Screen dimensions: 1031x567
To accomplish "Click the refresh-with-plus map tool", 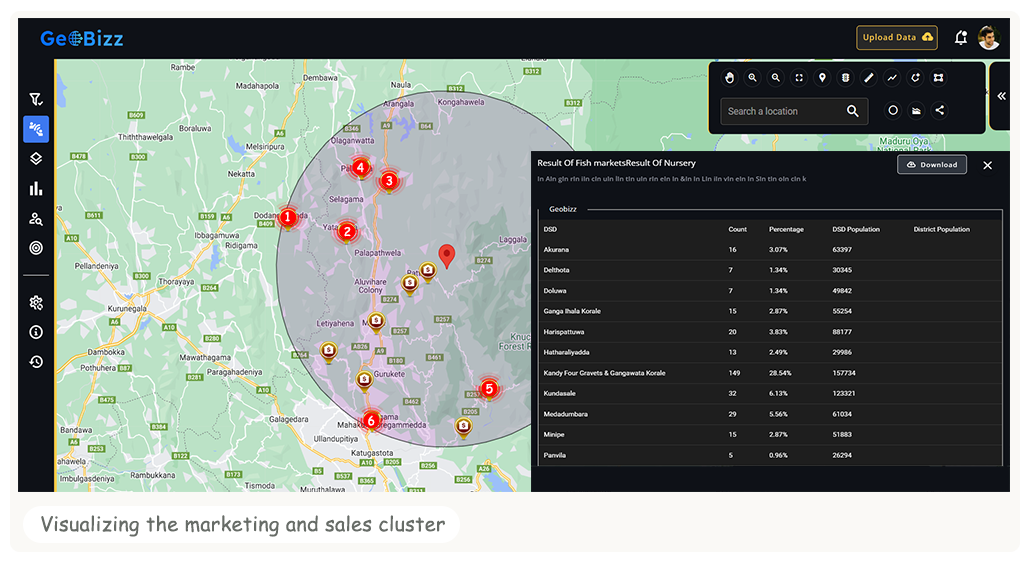I will 915,78.
